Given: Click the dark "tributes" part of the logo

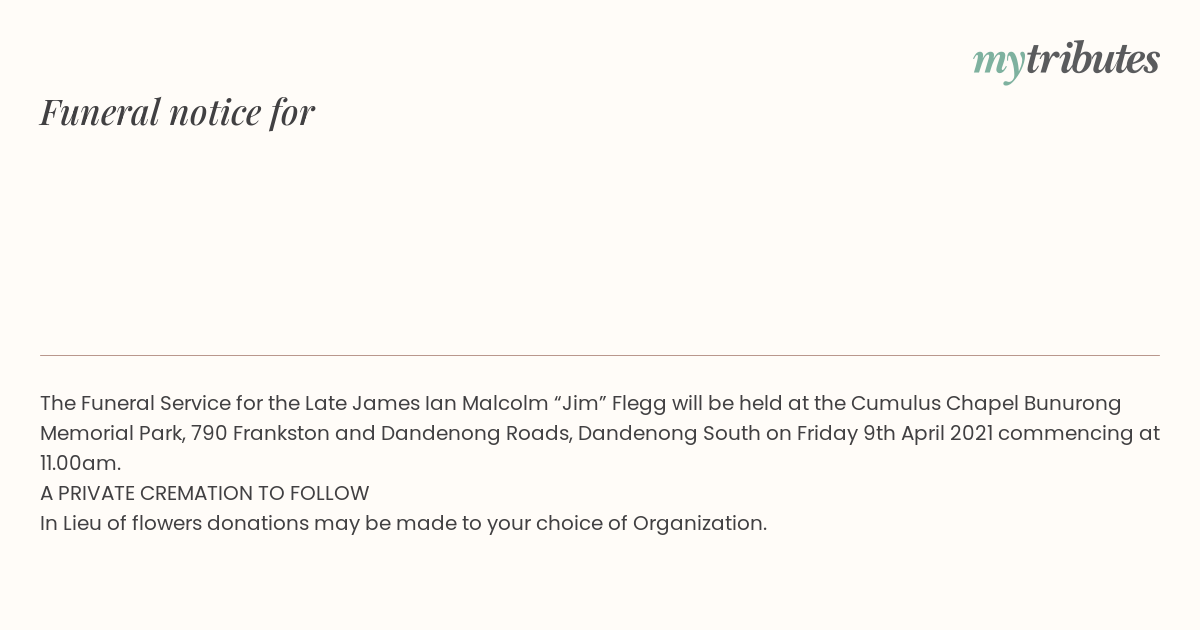Looking at the screenshot, I should point(1093,58).
